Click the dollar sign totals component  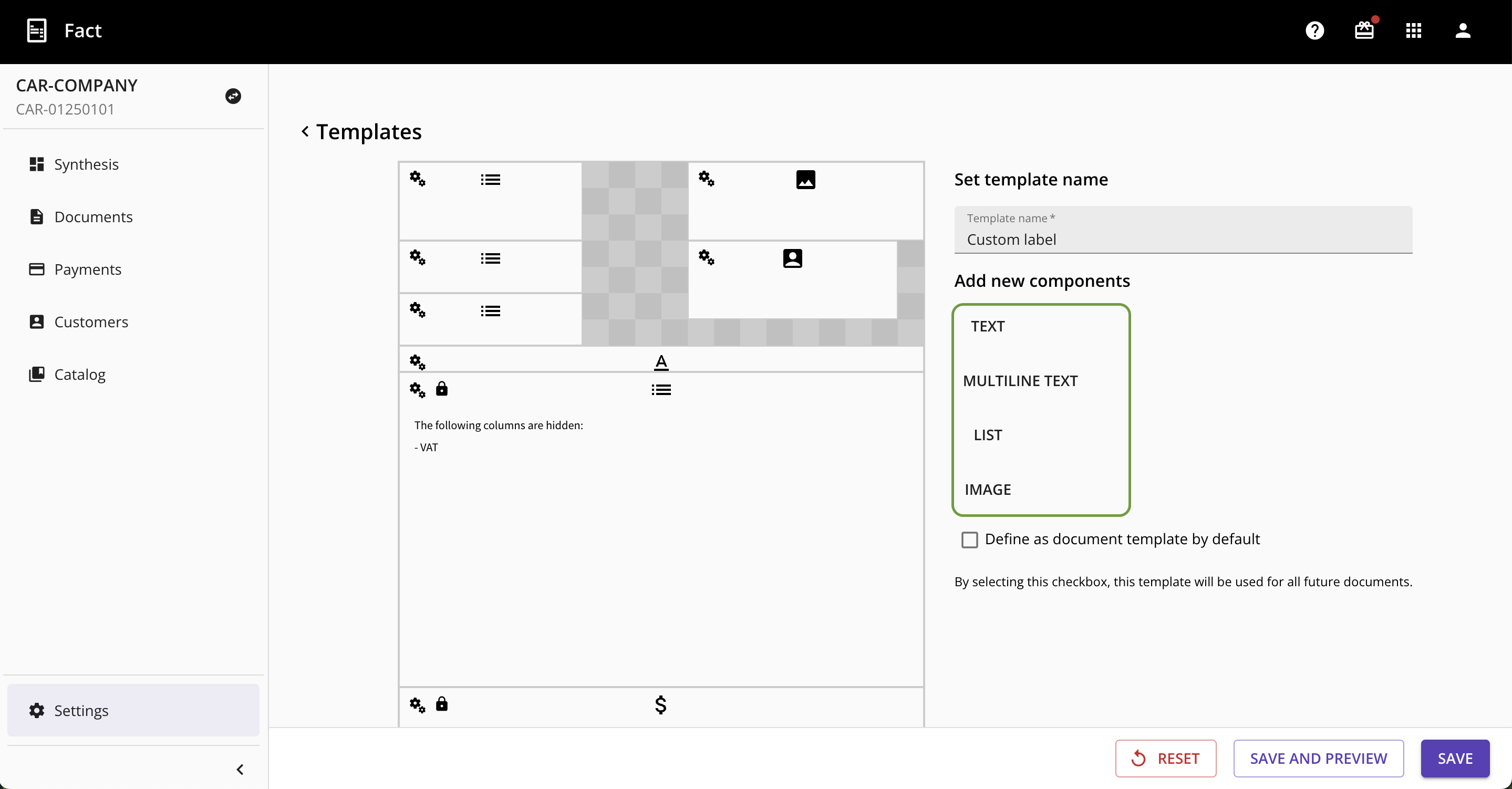660,704
